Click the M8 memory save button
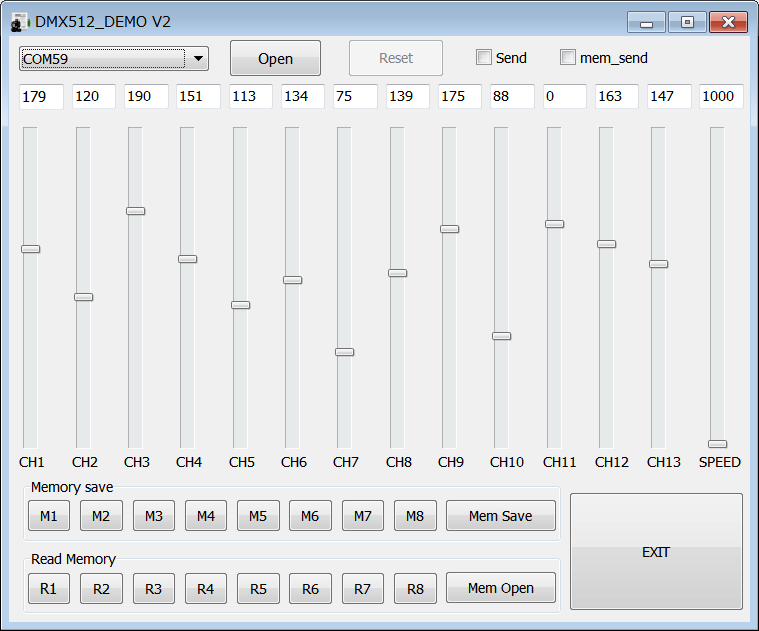 (x=415, y=516)
